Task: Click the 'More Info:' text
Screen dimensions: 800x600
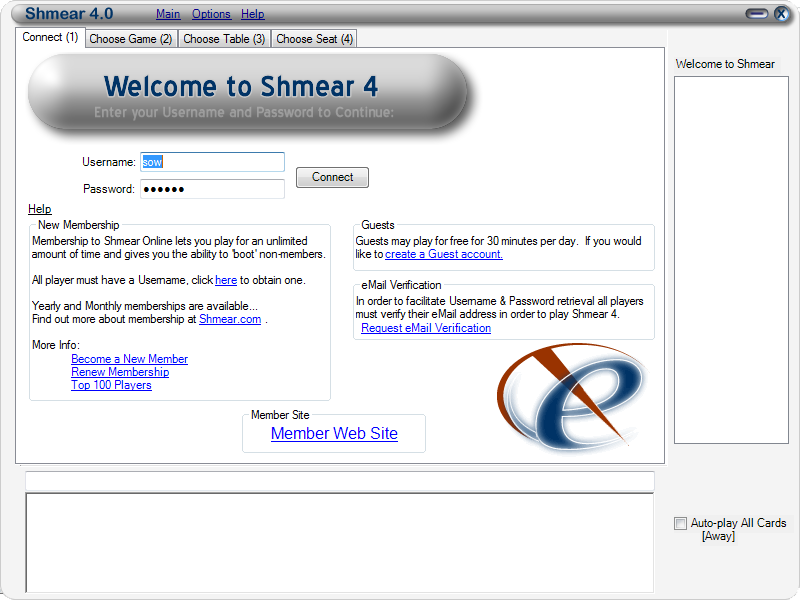Action: tap(56, 345)
